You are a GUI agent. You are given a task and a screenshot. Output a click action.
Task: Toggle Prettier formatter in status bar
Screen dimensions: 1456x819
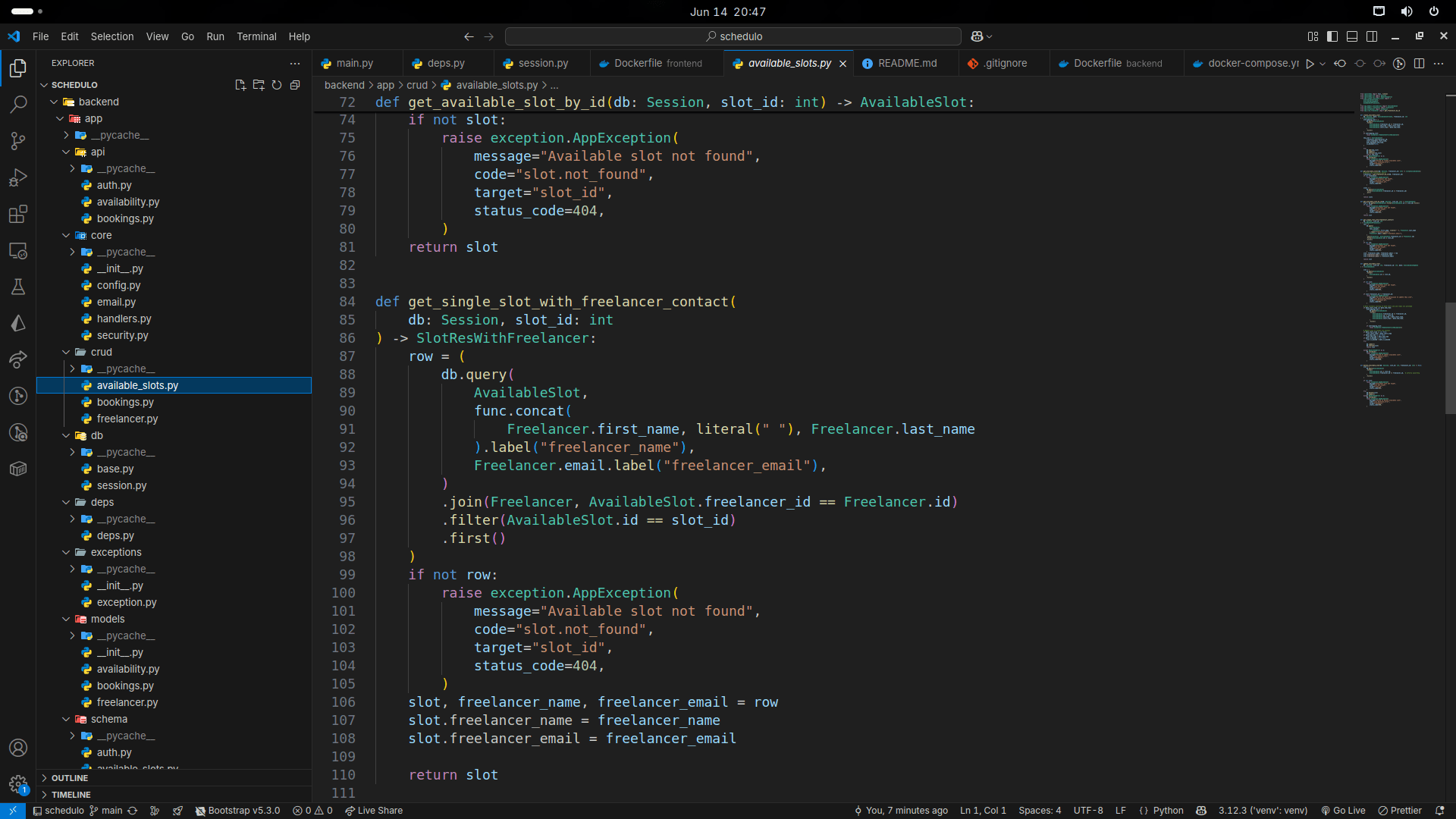click(1400, 811)
